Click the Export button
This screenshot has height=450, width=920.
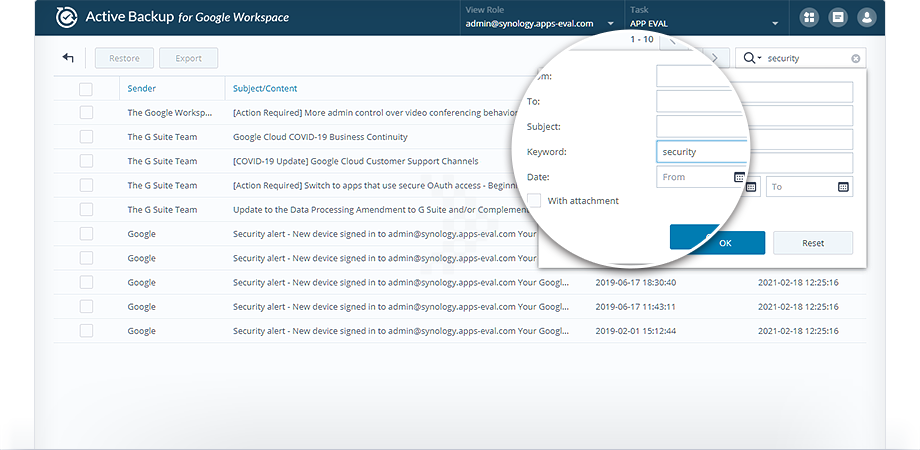pos(188,59)
